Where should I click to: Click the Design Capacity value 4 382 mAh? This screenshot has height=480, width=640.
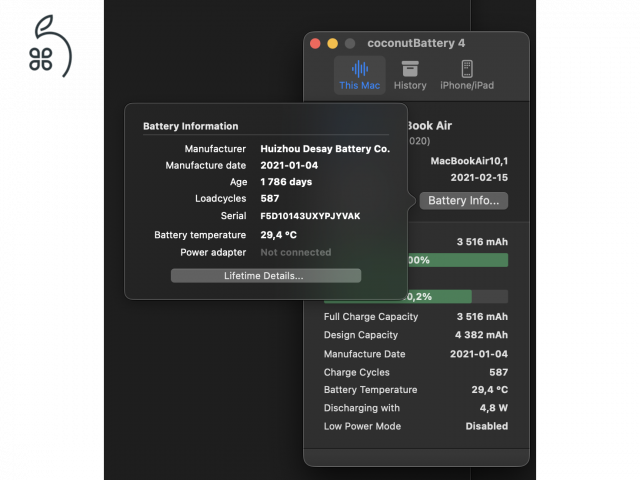click(481, 335)
